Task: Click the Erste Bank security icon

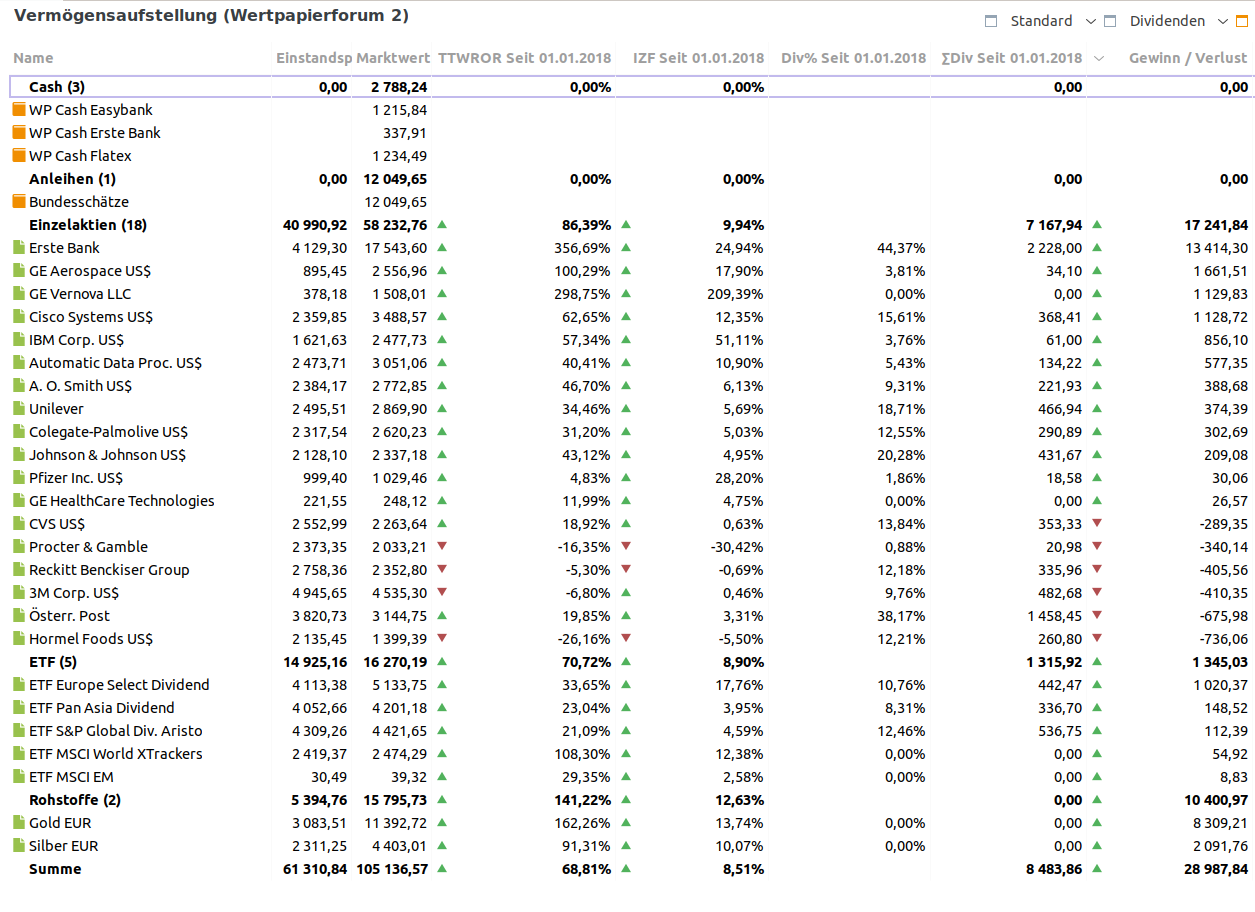Action: point(19,247)
